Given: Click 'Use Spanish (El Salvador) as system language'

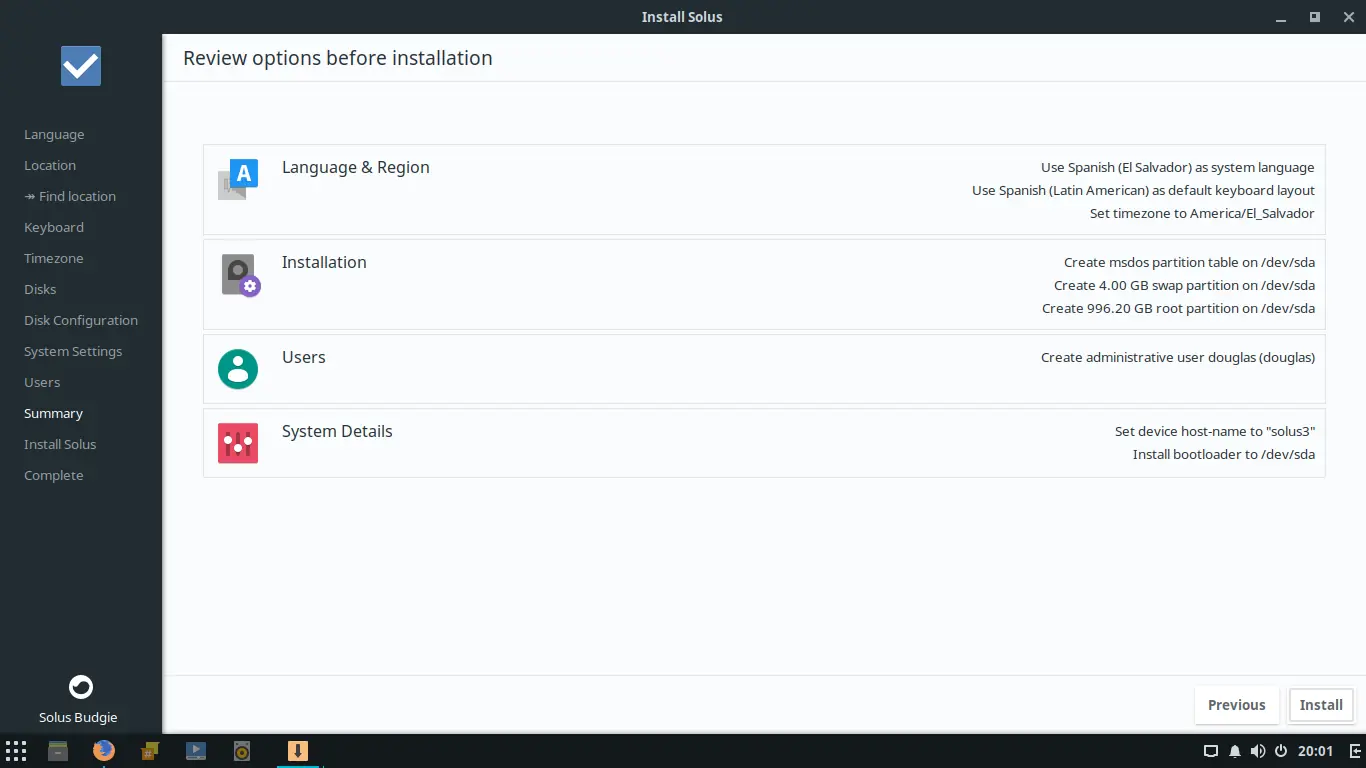Looking at the screenshot, I should point(1178,168).
